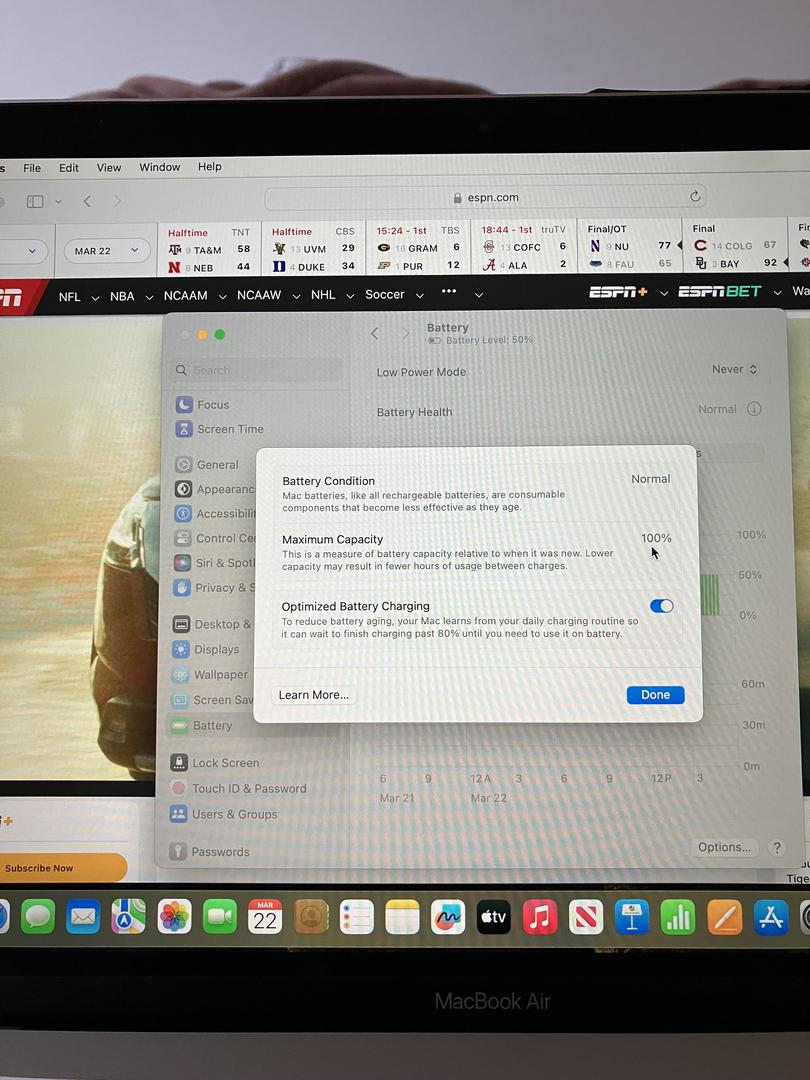810x1080 pixels.
Task: Toggle Optimized Battery Charging off
Action: point(661,606)
